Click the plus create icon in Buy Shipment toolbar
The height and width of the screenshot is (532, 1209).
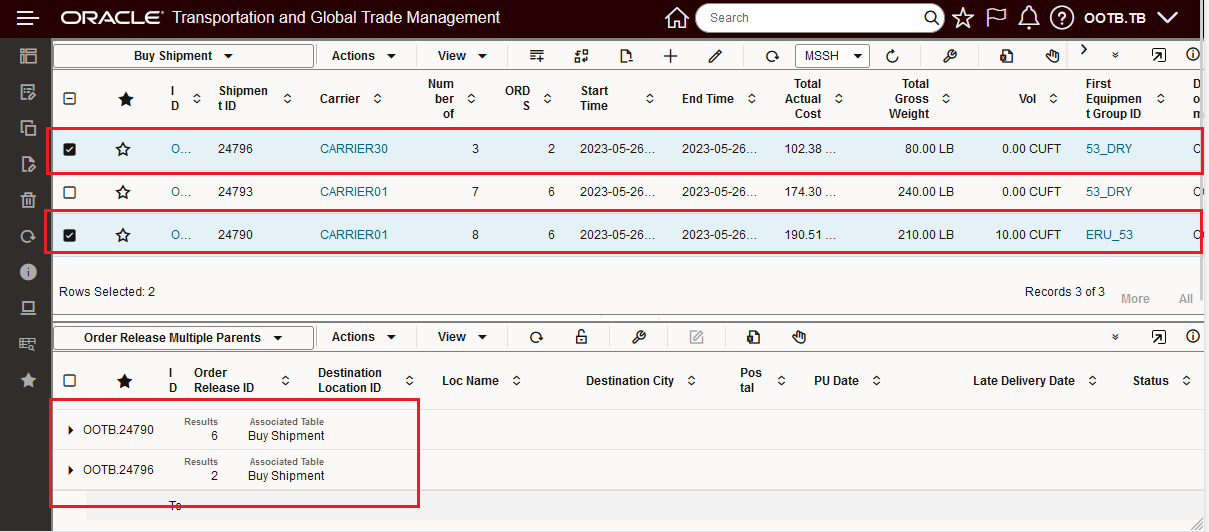(x=670, y=56)
